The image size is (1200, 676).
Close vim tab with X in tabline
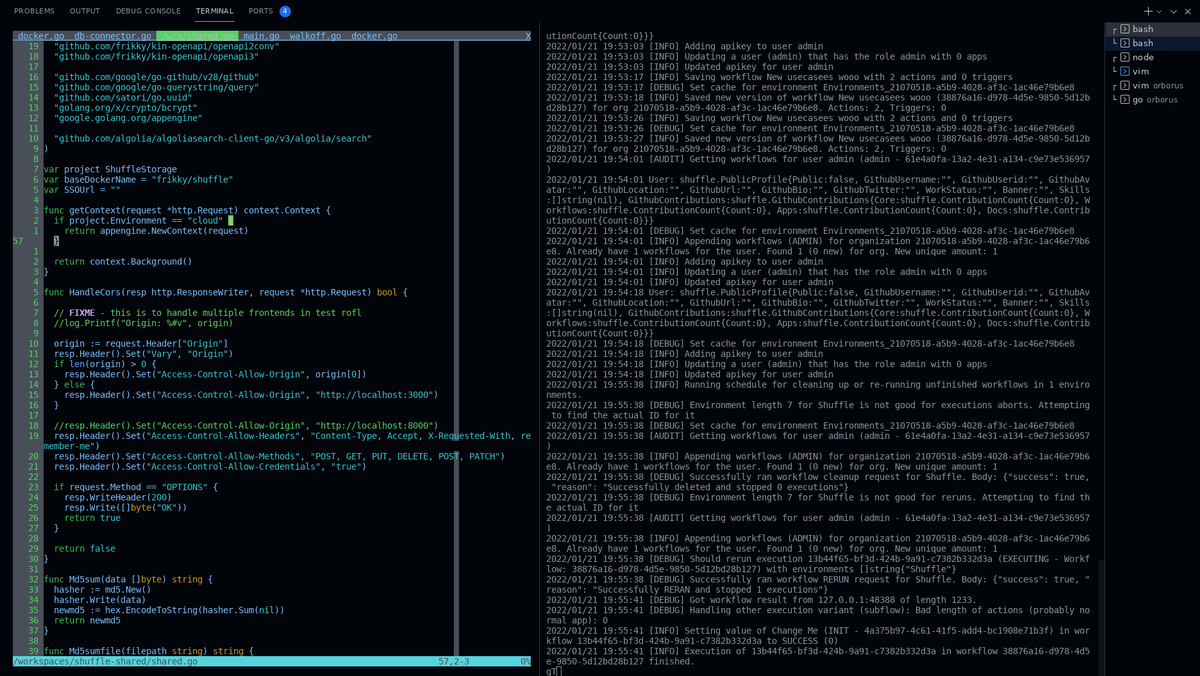coord(528,36)
